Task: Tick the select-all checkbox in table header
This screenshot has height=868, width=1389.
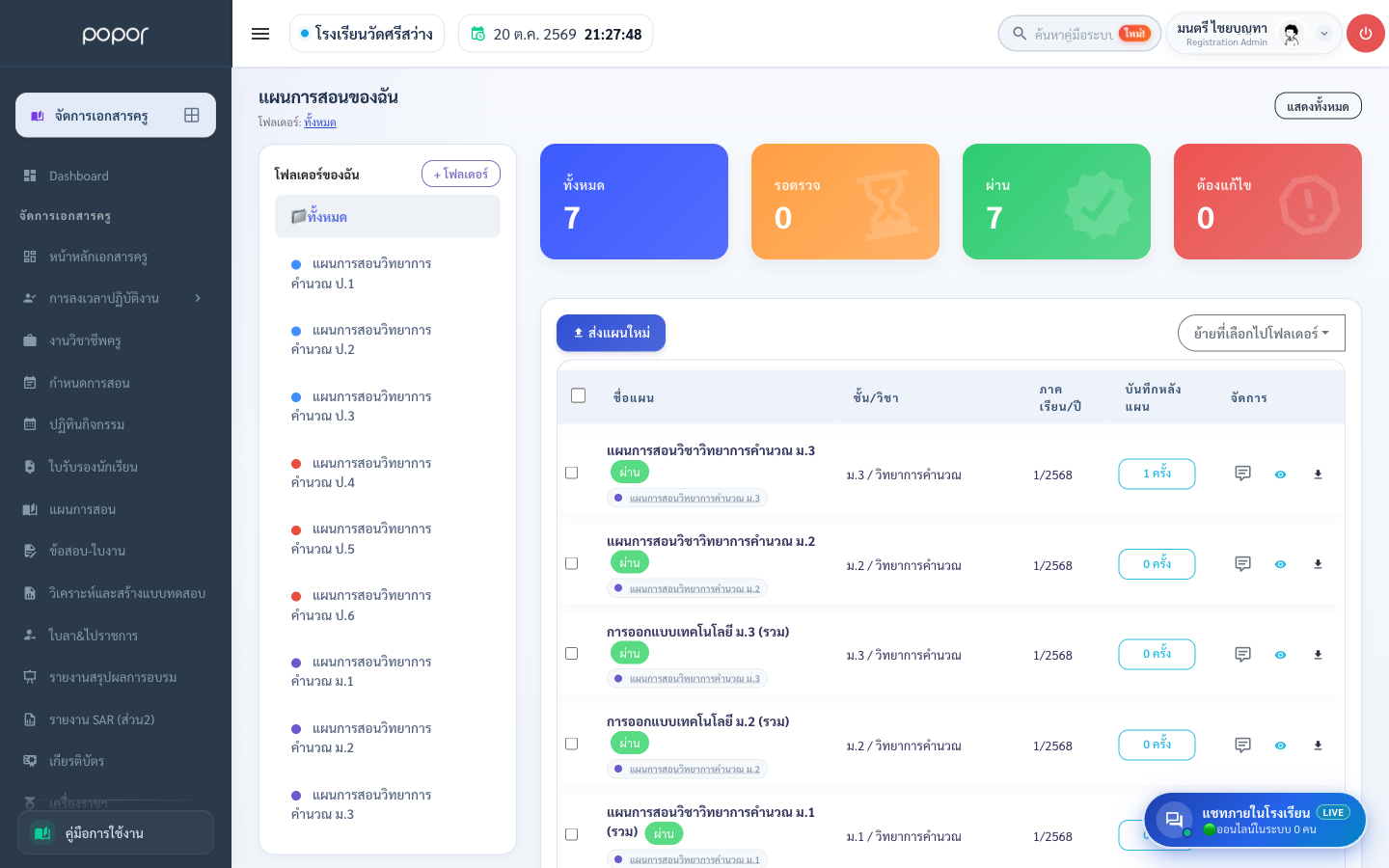Action: pos(579,395)
